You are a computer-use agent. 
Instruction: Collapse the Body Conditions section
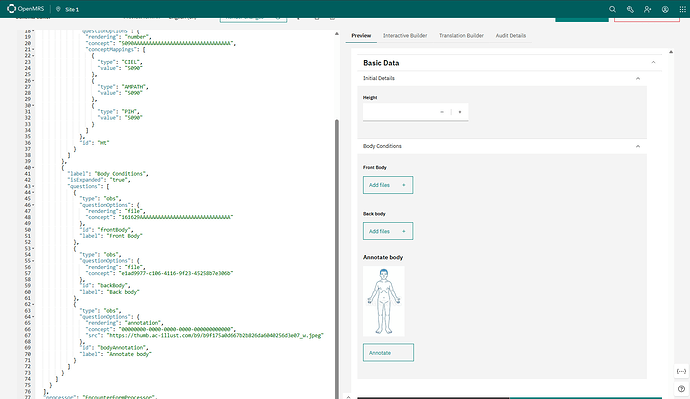pyautogui.click(x=638, y=146)
